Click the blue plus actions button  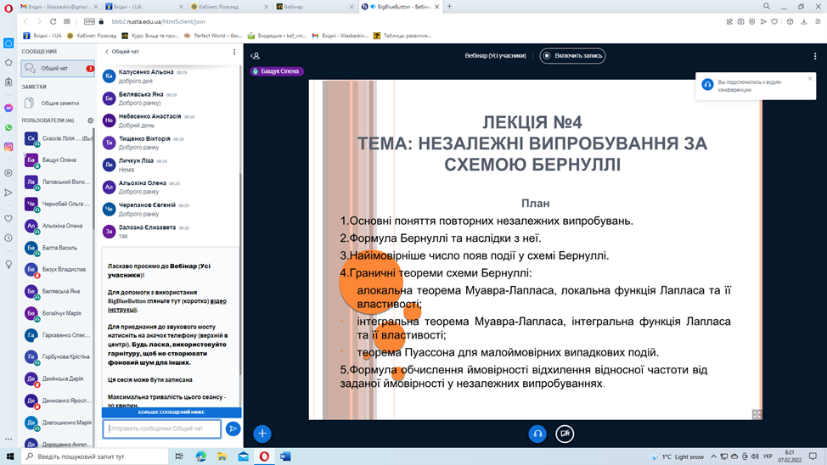point(262,433)
